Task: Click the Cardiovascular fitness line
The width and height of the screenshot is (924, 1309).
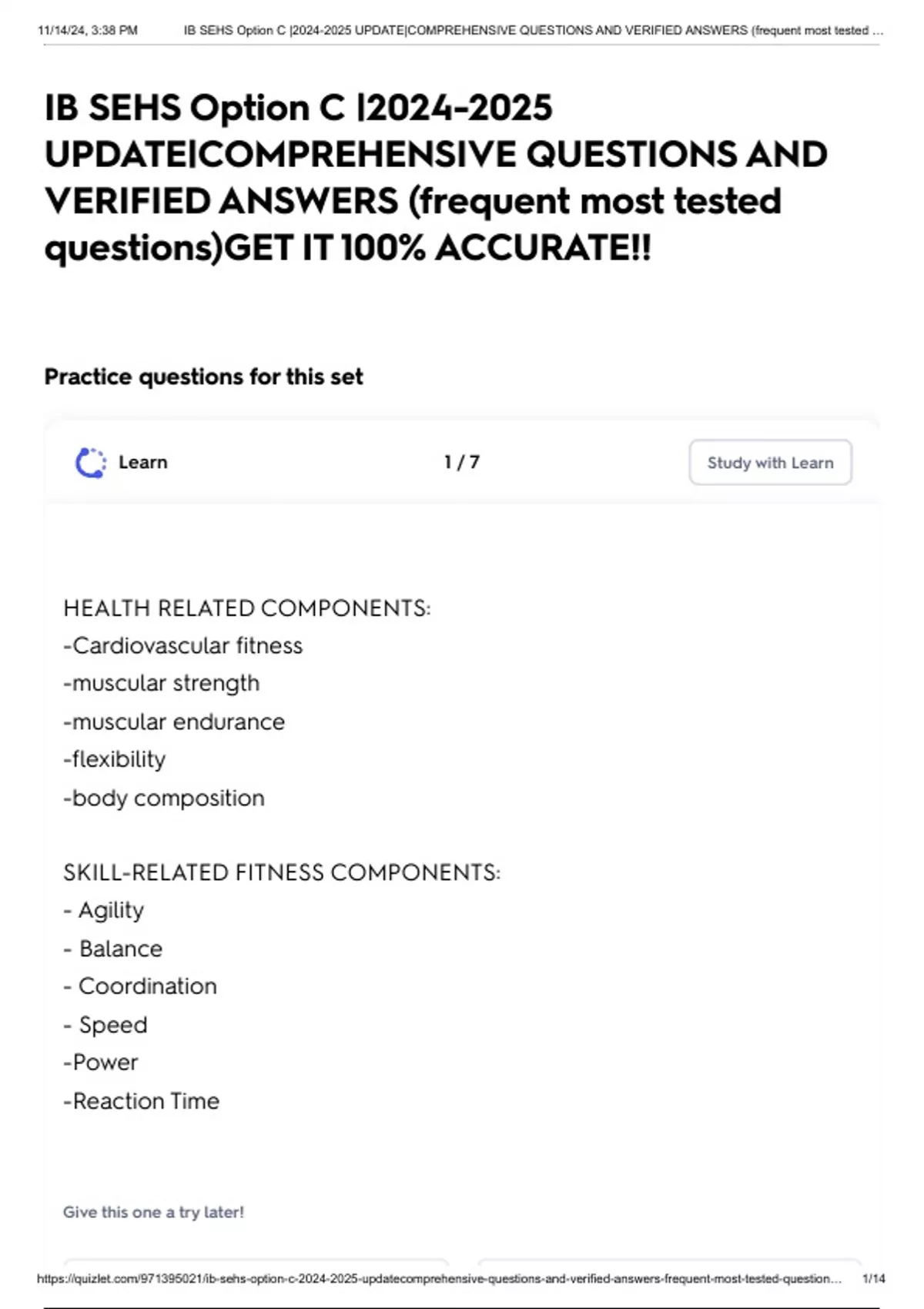Action: click(183, 645)
